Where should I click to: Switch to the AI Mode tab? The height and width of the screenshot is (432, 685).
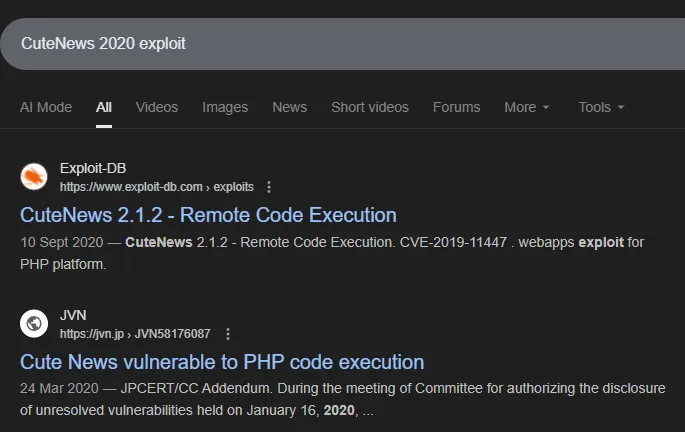(x=45, y=107)
